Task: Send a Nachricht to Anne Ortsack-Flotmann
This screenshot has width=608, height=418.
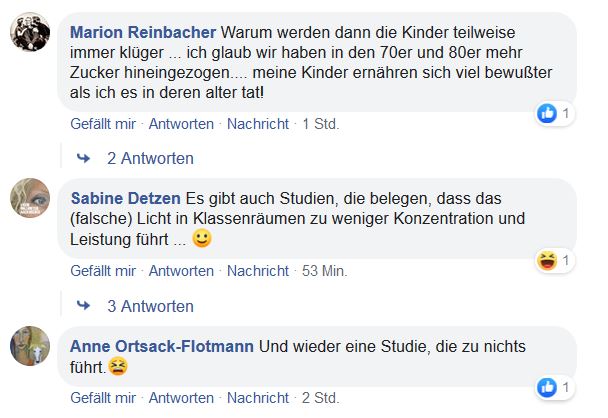Action: point(258,398)
